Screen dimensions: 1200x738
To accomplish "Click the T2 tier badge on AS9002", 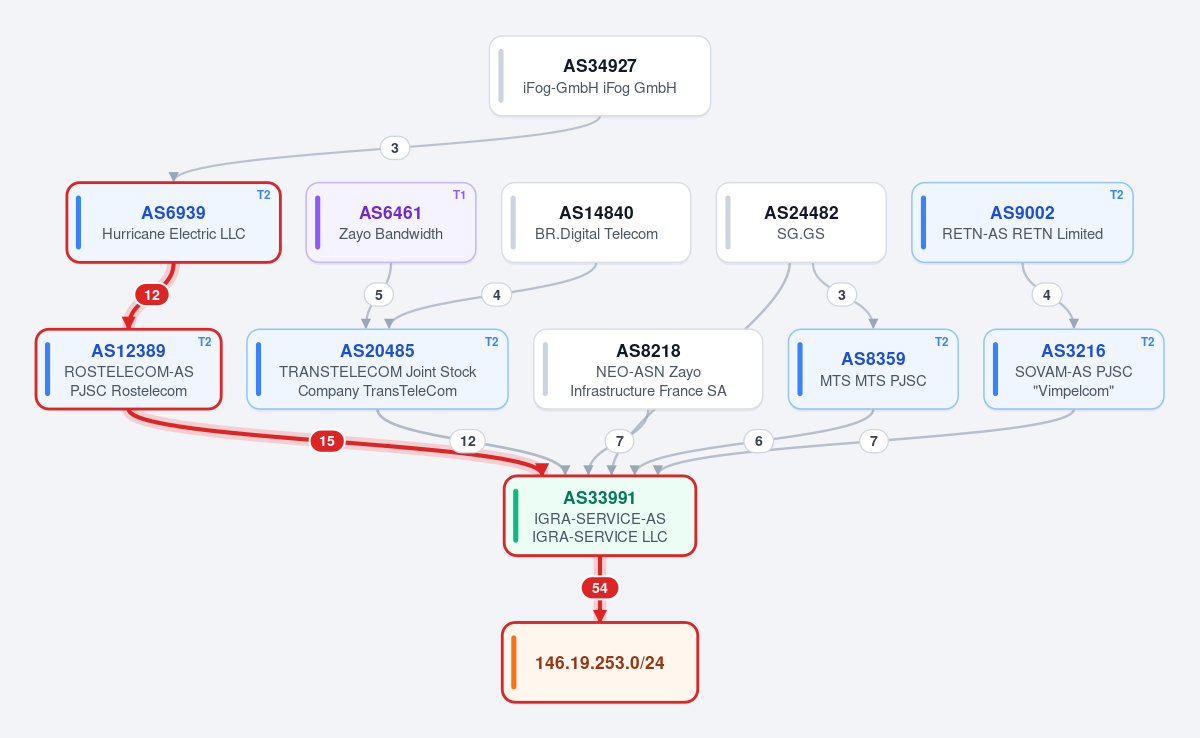I will point(1116,195).
